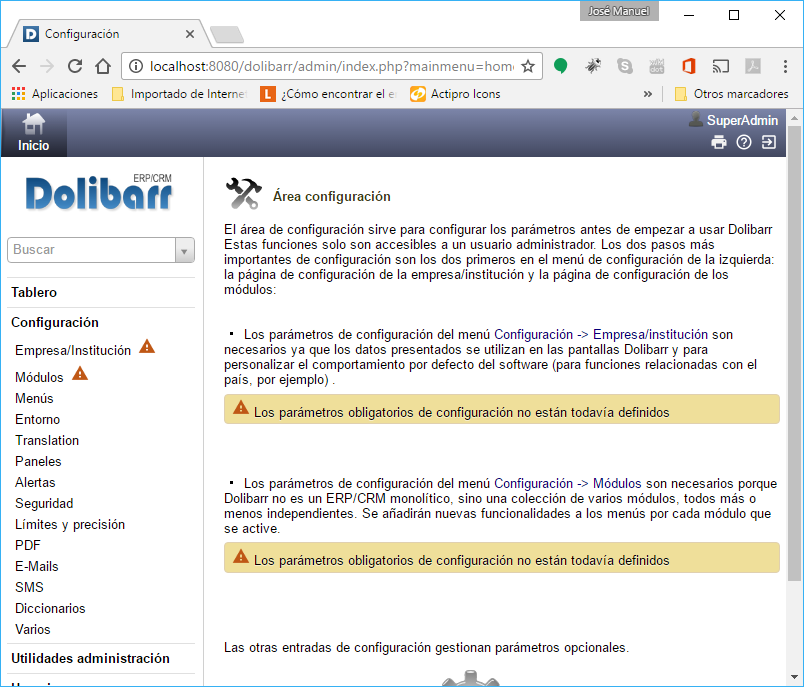Image resolution: width=804 pixels, height=687 pixels.
Task: Open the help question mark icon
Action: [743, 142]
